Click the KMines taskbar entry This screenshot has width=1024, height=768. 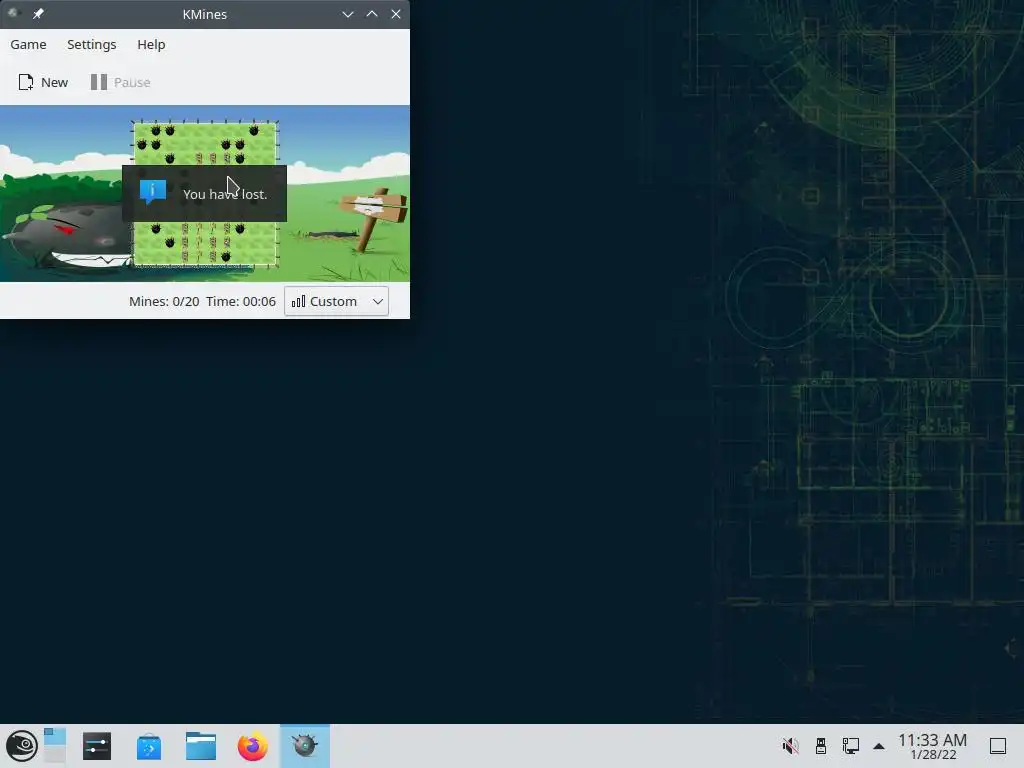(x=305, y=746)
